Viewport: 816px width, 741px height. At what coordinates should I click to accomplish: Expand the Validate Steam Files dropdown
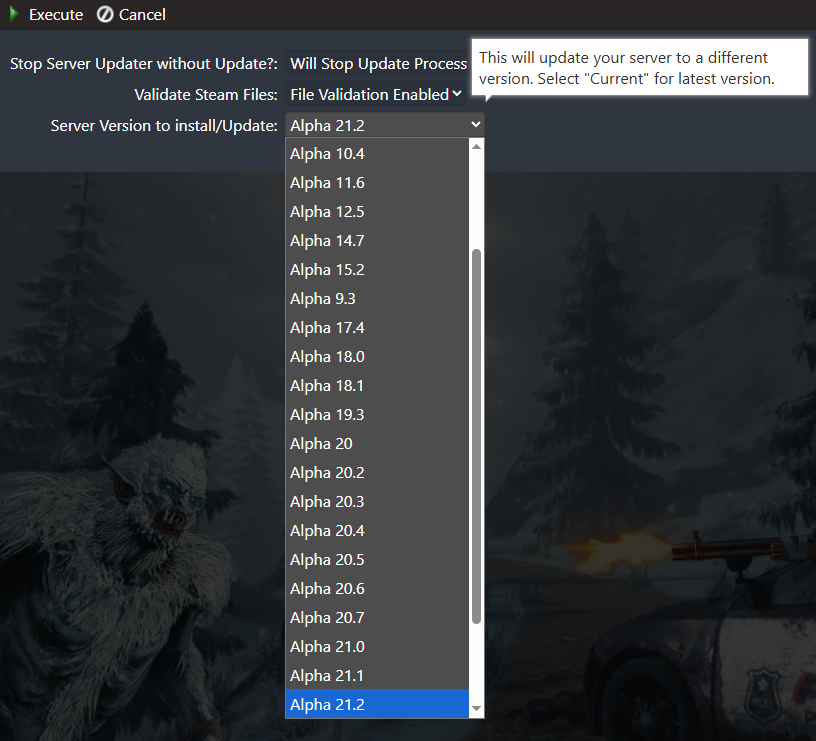375,95
